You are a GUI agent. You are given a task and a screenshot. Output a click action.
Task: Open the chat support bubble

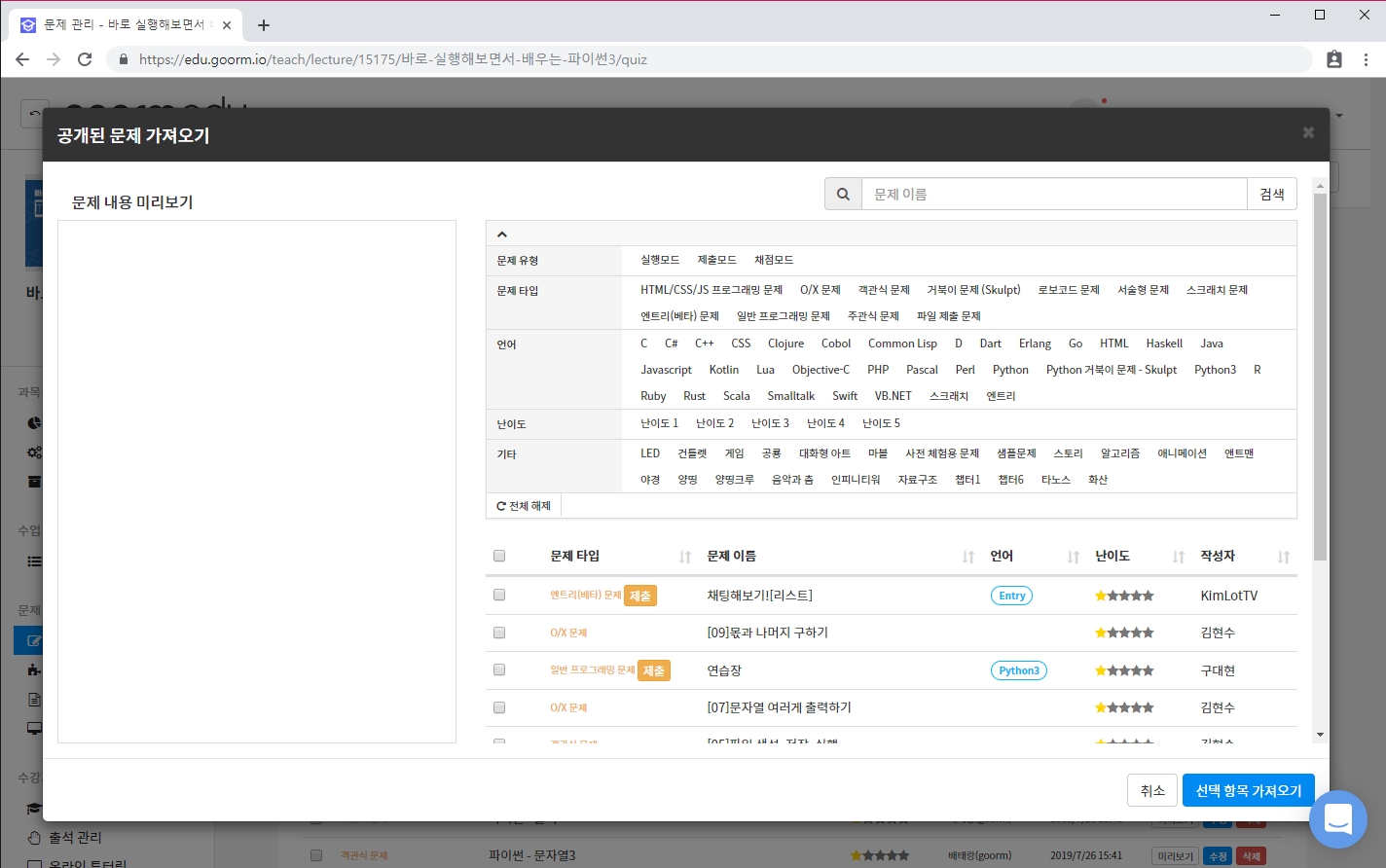click(x=1337, y=818)
